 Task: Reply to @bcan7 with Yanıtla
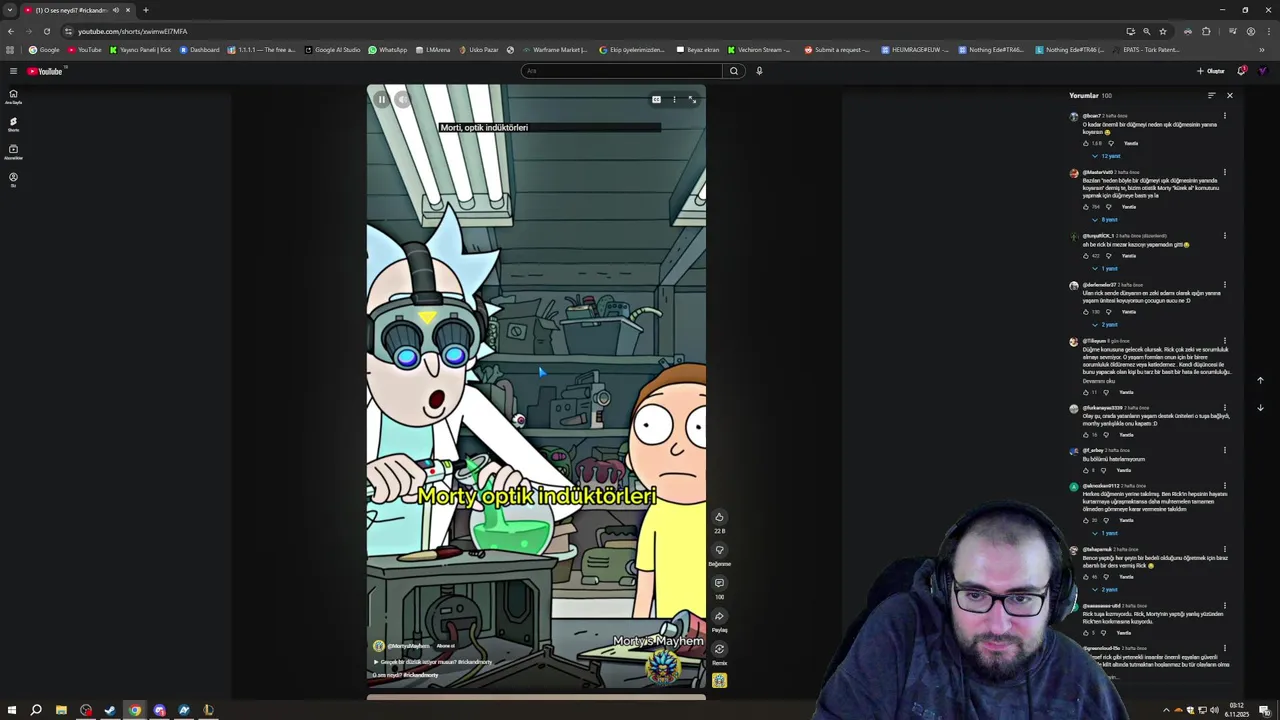1131,143
